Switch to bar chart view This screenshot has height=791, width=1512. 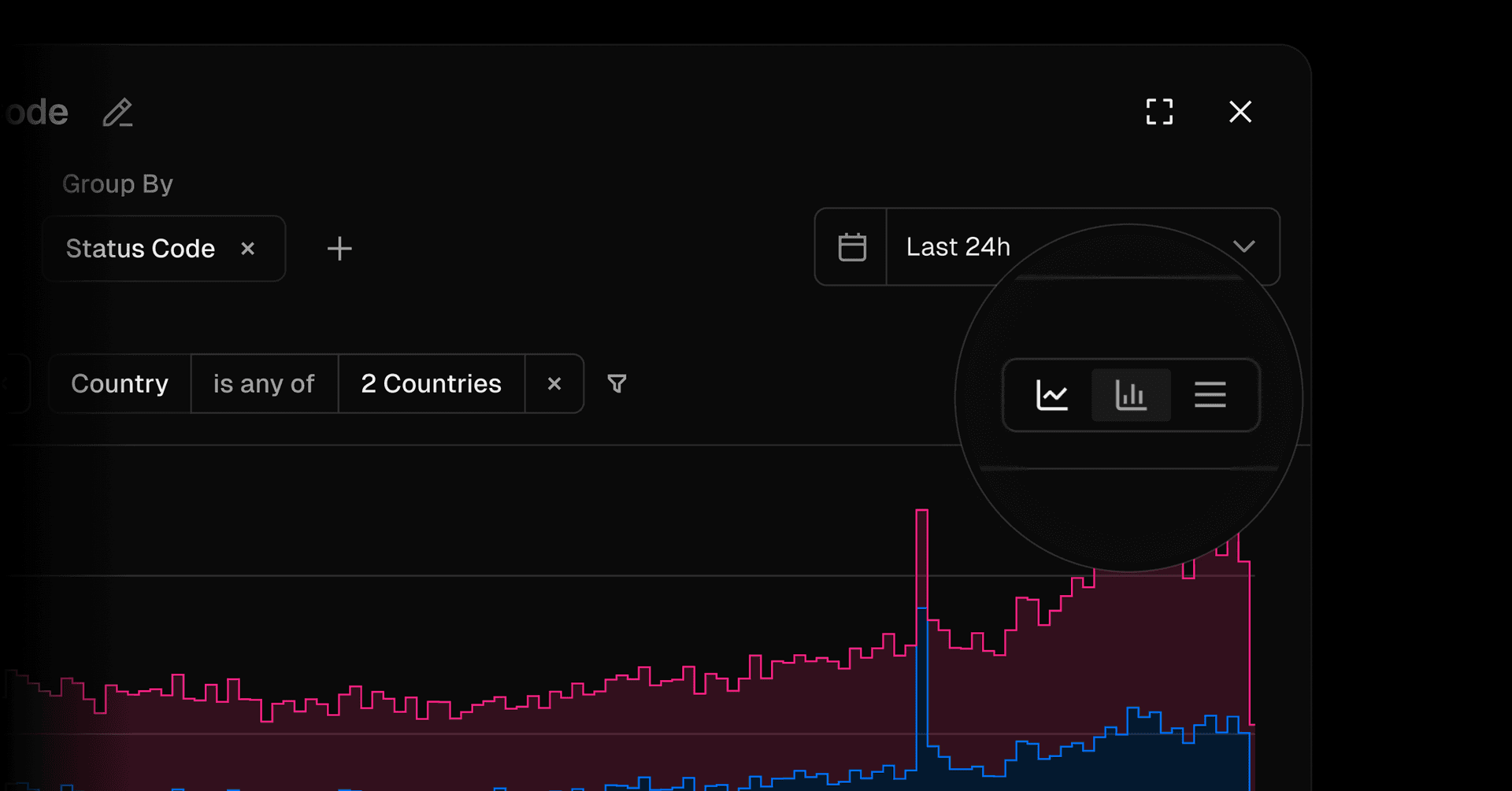pyautogui.click(x=1131, y=395)
